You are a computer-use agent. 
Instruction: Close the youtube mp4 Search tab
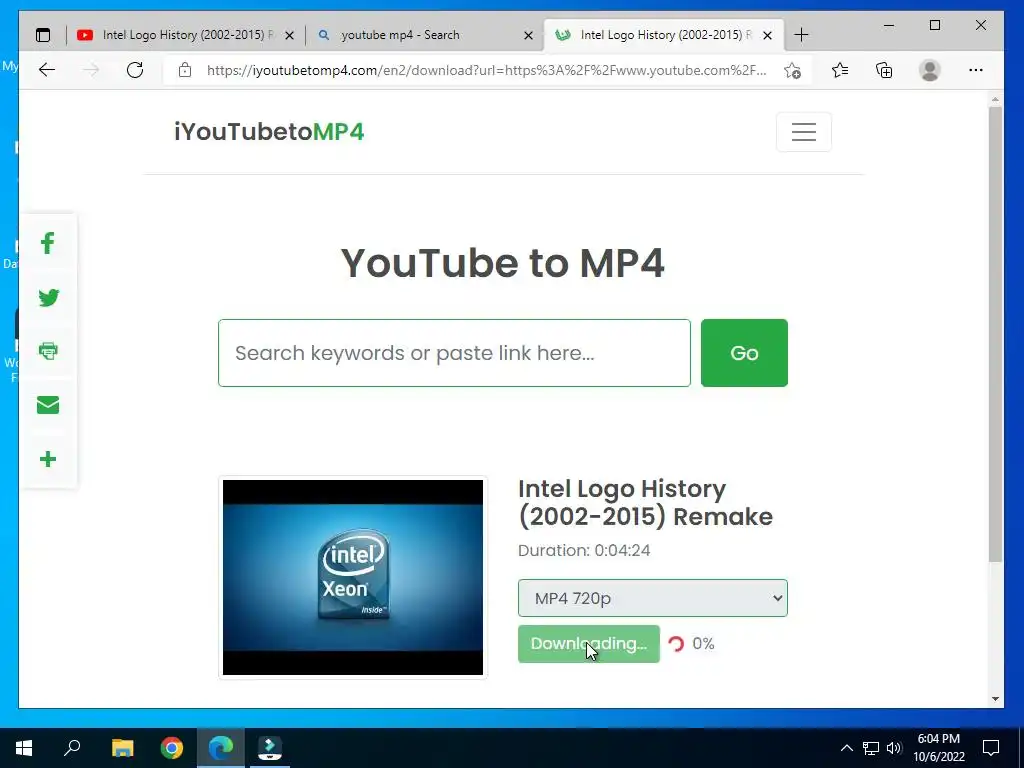528,35
